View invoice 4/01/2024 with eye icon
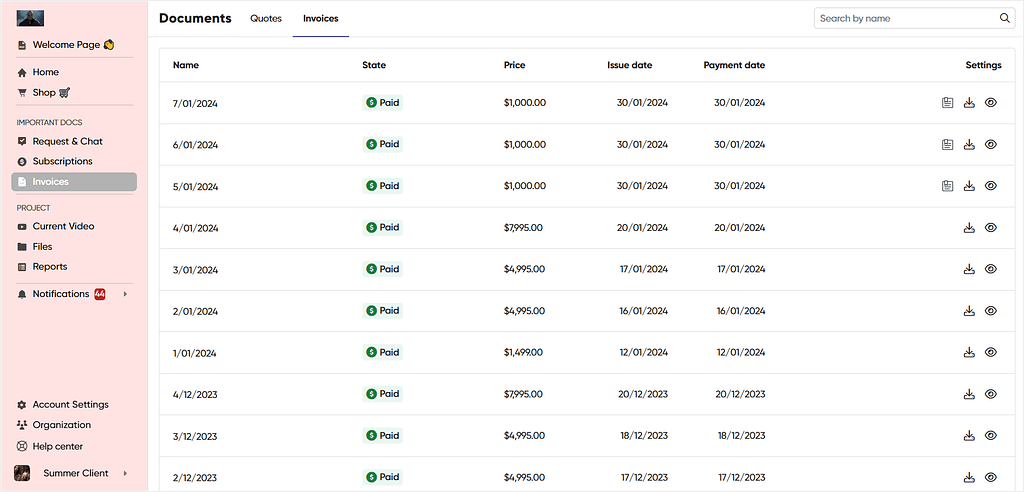The height and width of the screenshot is (492, 1024). pyautogui.click(x=991, y=227)
